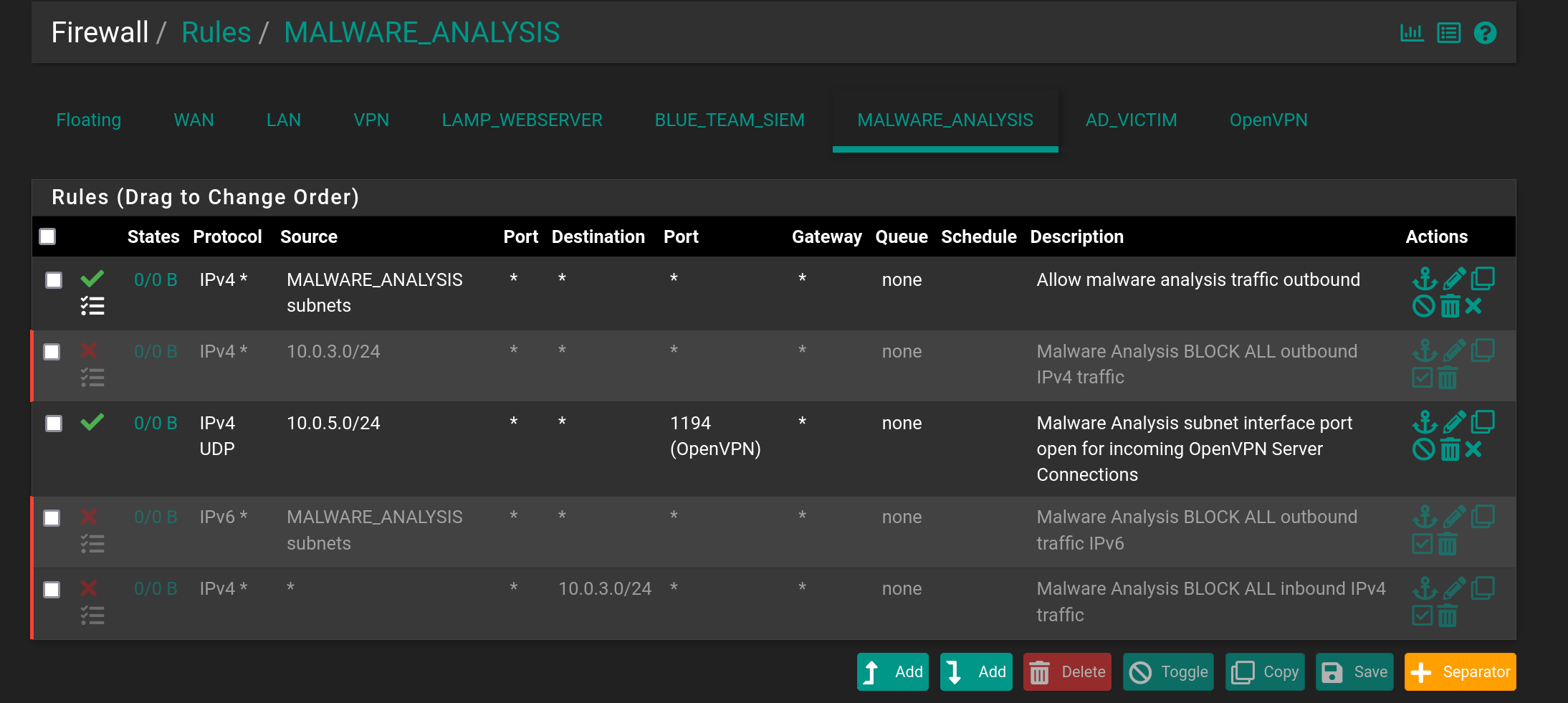Add a new rule to the top

tap(892, 672)
